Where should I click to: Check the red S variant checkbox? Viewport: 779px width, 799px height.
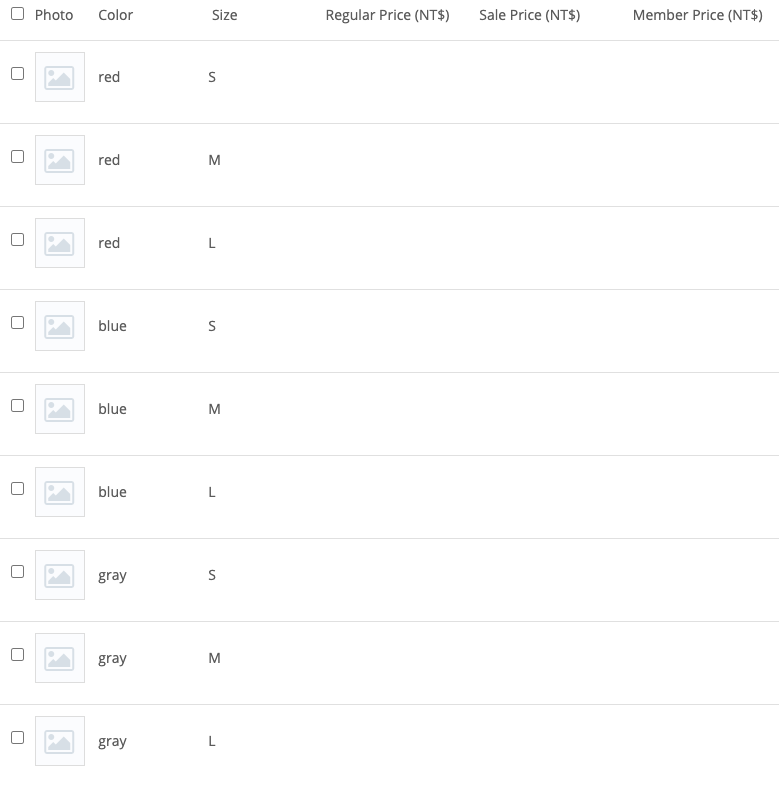point(17,73)
